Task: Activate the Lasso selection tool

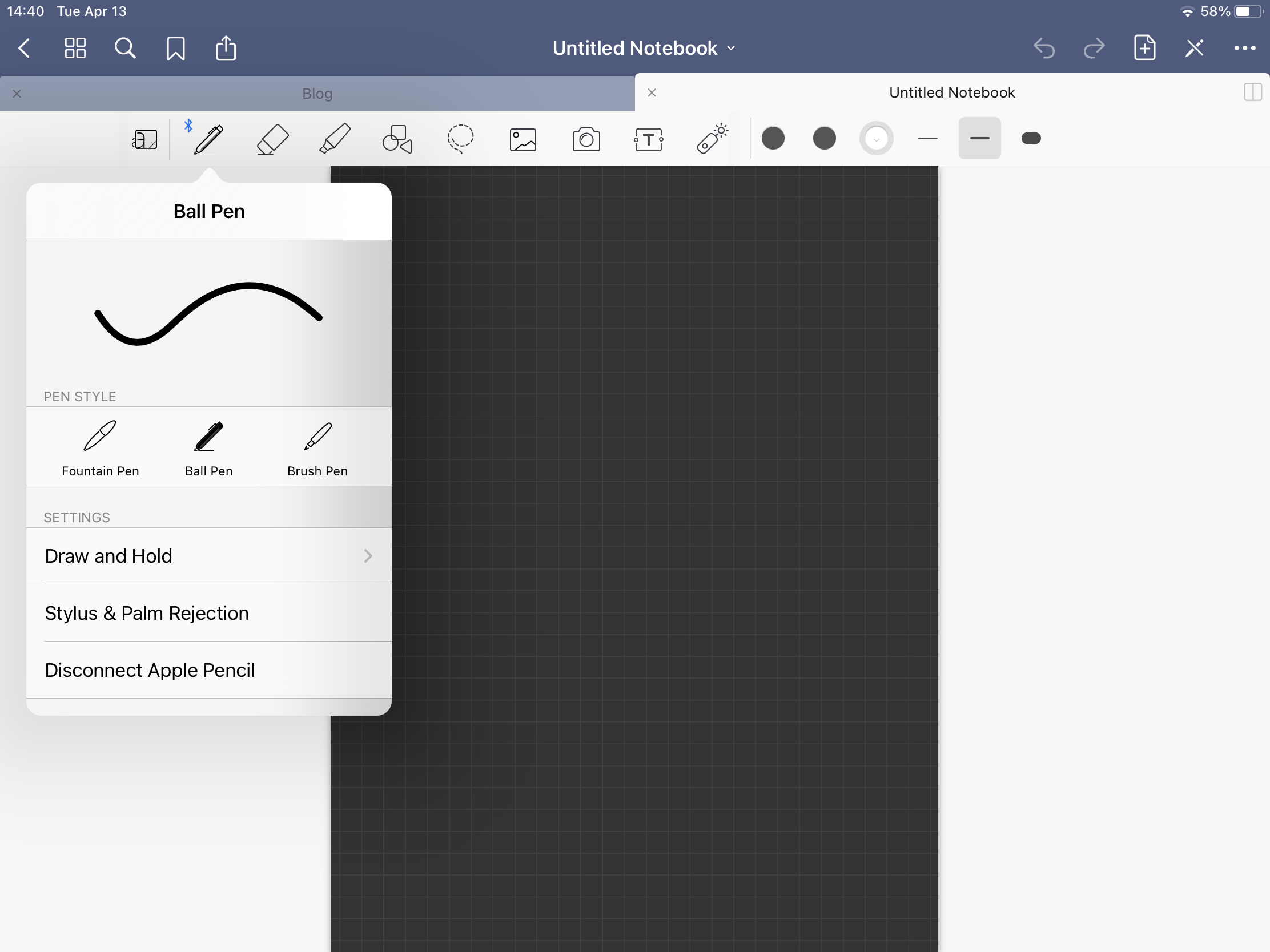Action: [x=460, y=139]
